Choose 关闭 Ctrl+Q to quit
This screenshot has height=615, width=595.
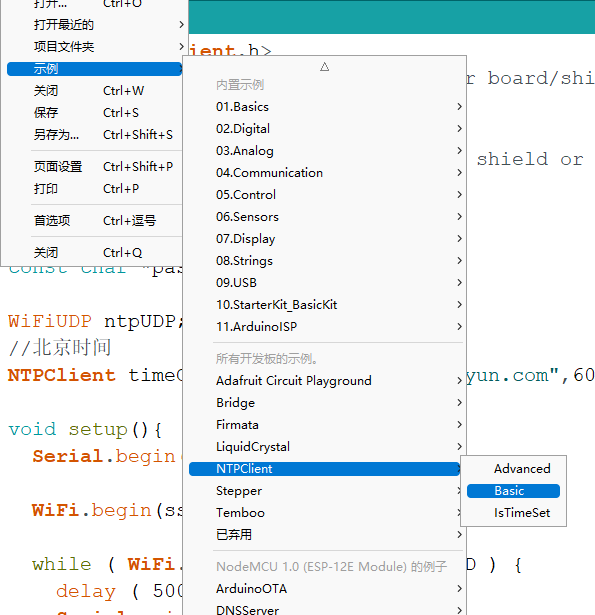[95, 253]
